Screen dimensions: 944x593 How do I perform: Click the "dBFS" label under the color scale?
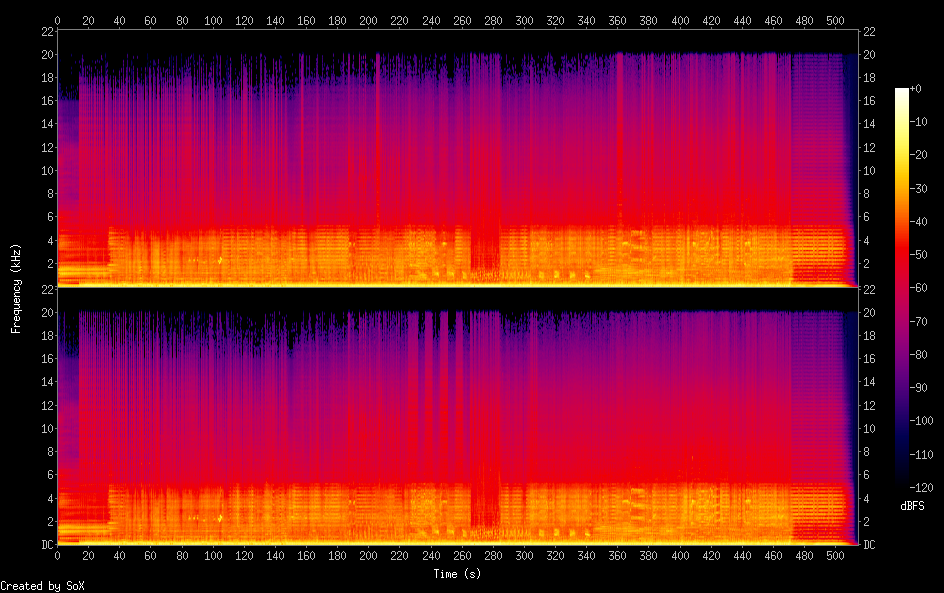coord(912,506)
